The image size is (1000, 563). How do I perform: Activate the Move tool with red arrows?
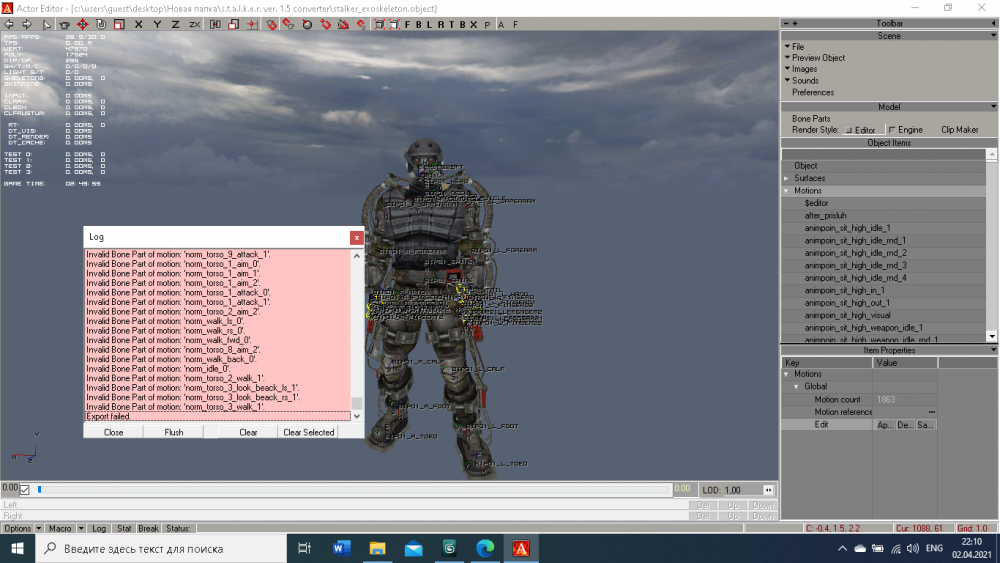(82, 24)
